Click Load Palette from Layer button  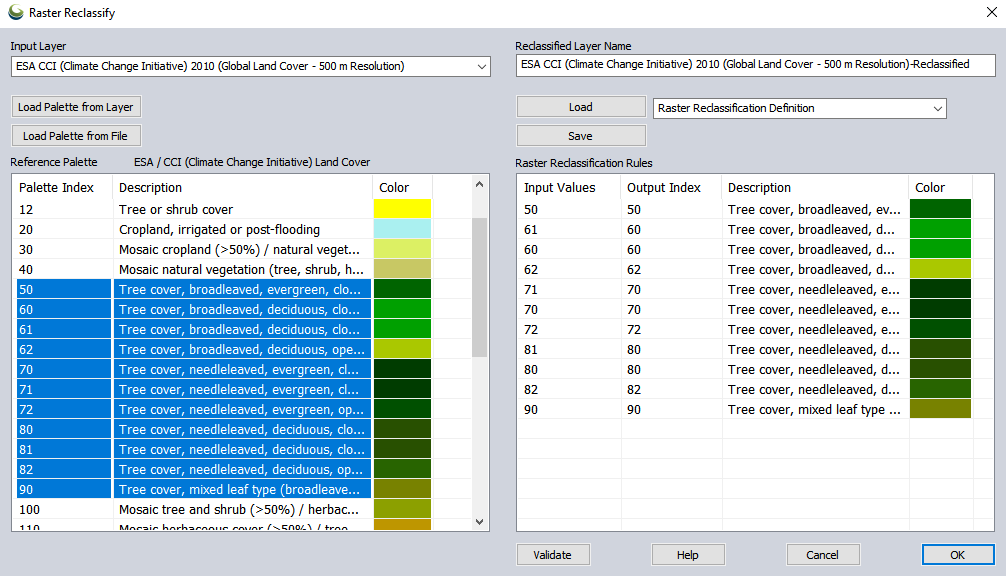[76, 107]
